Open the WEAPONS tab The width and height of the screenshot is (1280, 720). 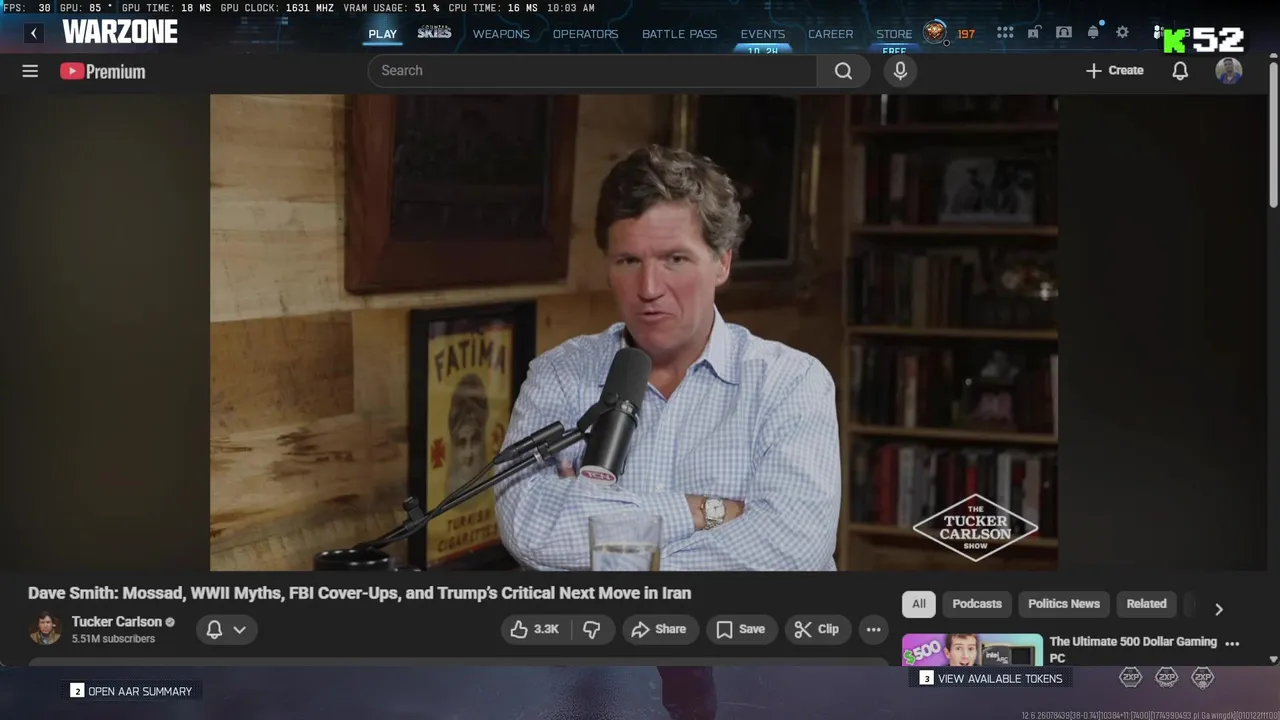coord(501,34)
